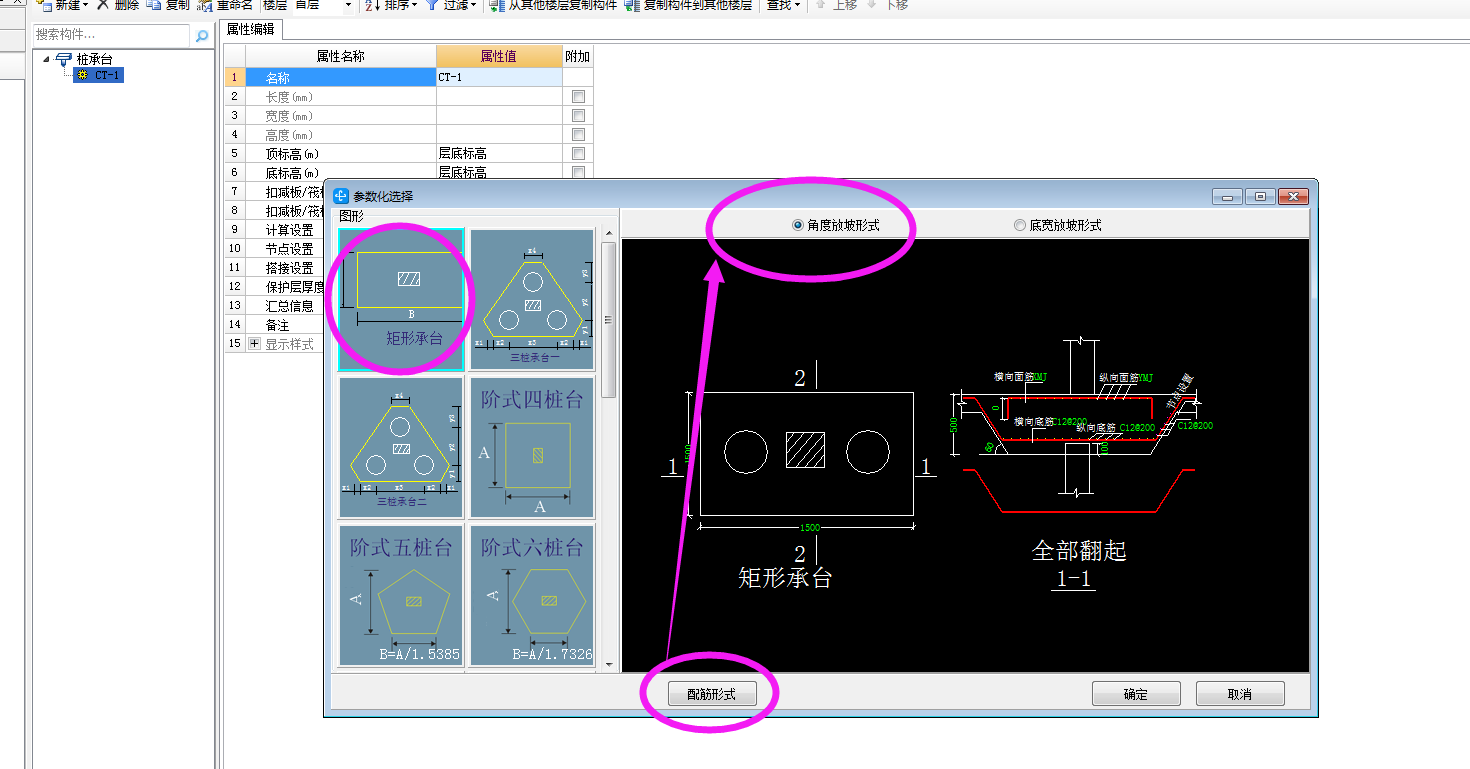Click the 1500 width dimension in preview
This screenshot has height=769, width=1470.
[x=811, y=528]
